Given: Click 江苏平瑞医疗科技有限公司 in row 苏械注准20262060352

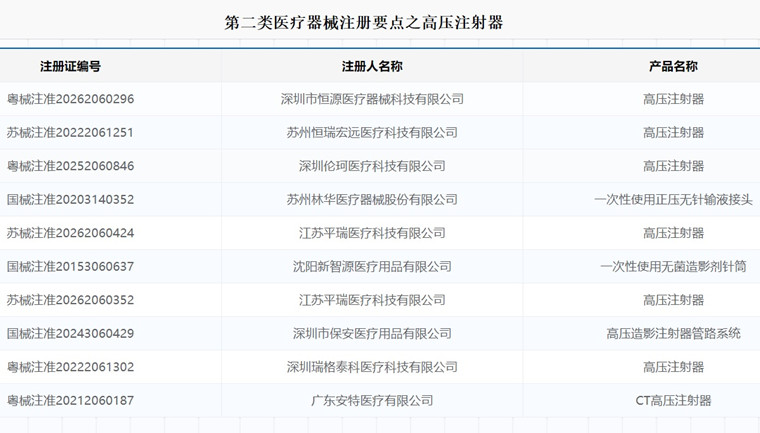Looking at the screenshot, I should click(372, 300).
